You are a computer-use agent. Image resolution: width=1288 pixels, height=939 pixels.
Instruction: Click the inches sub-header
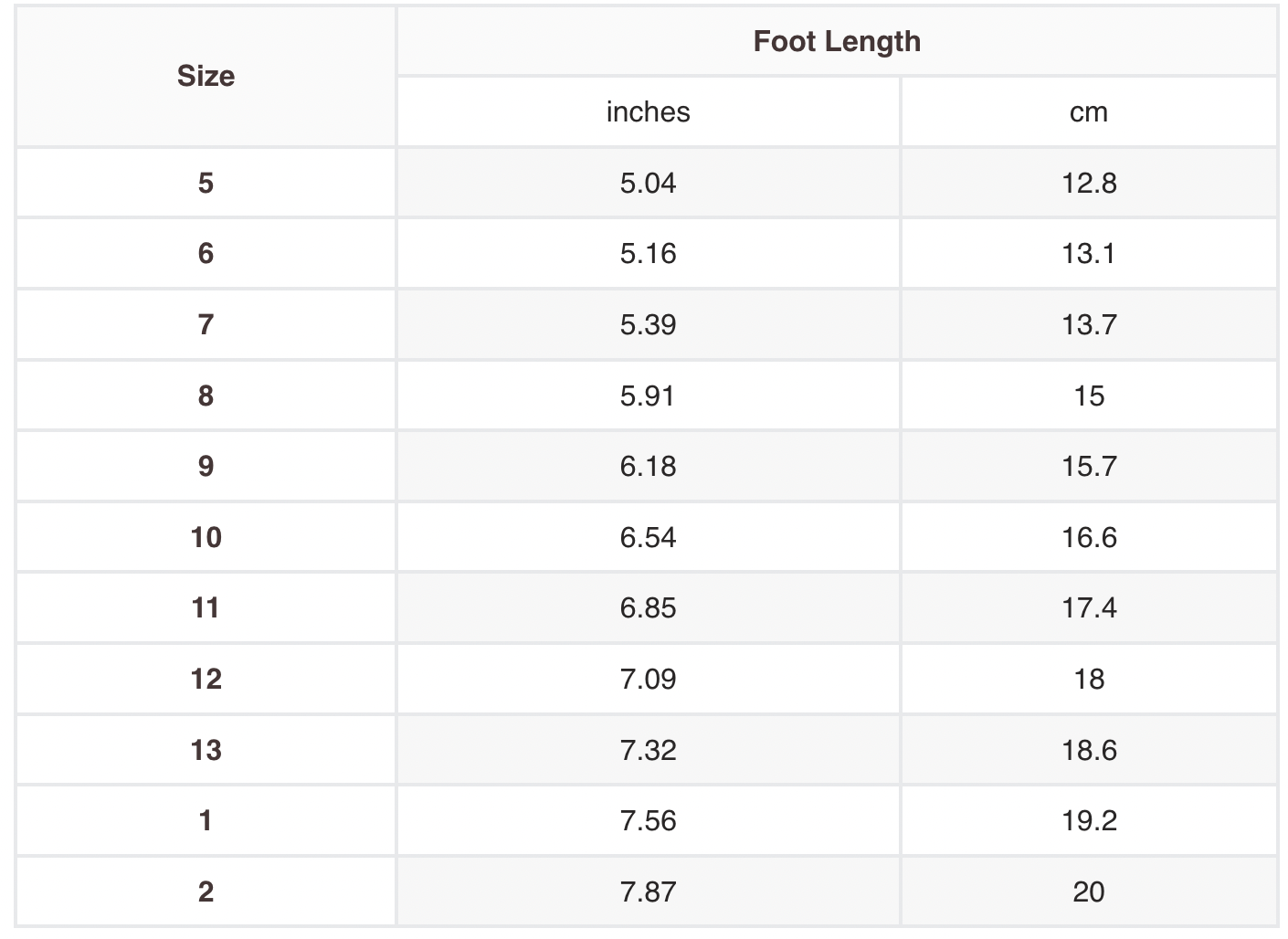click(648, 111)
